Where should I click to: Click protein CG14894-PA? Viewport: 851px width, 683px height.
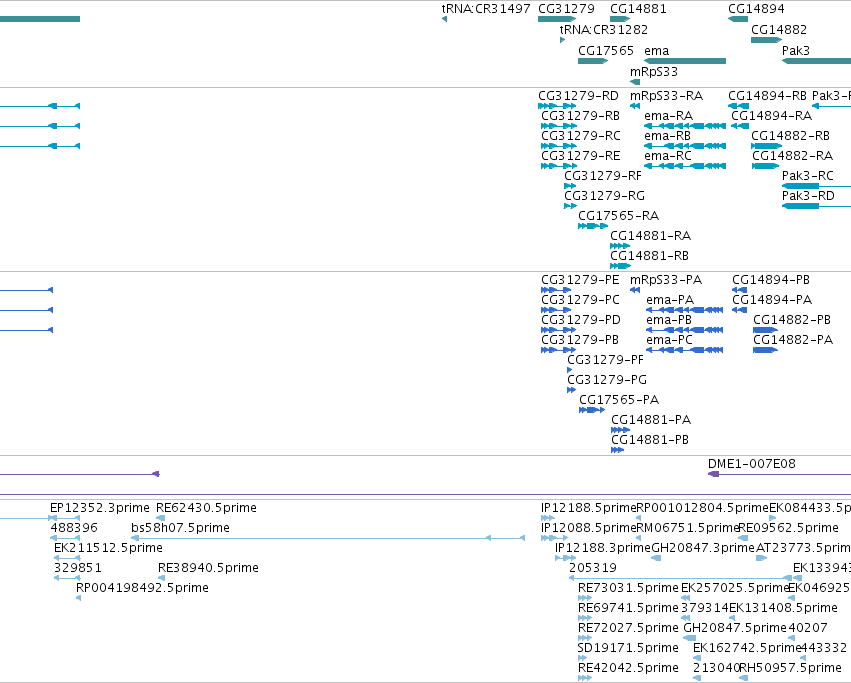click(x=772, y=300)
